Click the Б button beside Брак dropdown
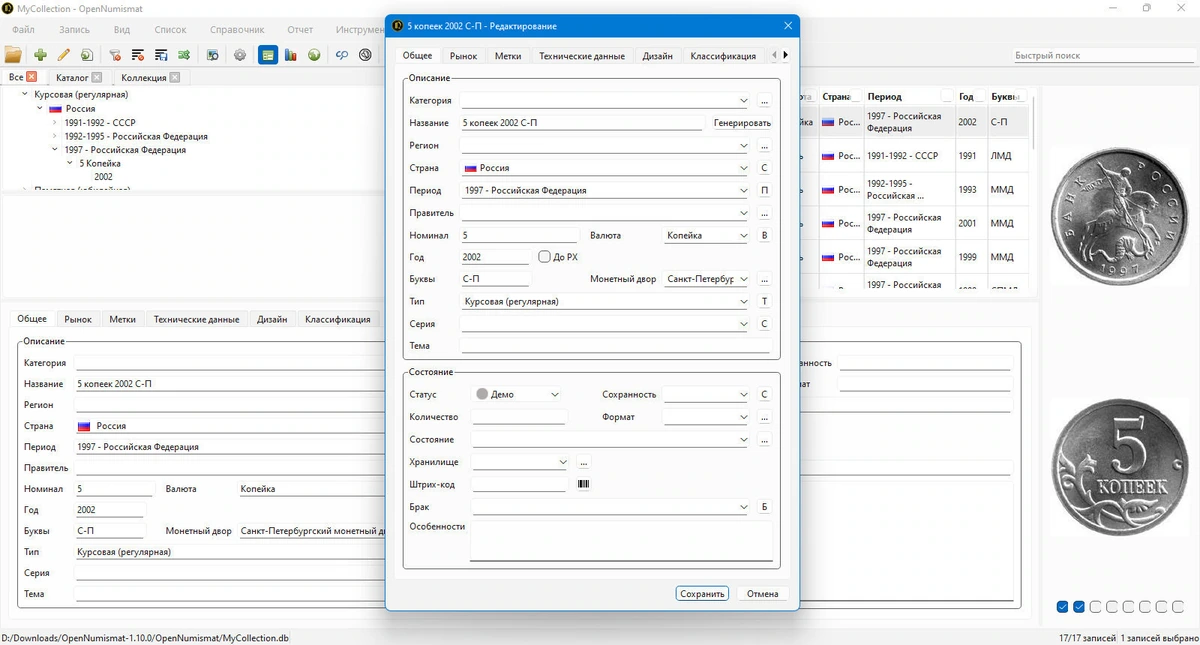This screenshot has width=1200, height=645. (x=764, y=507)
